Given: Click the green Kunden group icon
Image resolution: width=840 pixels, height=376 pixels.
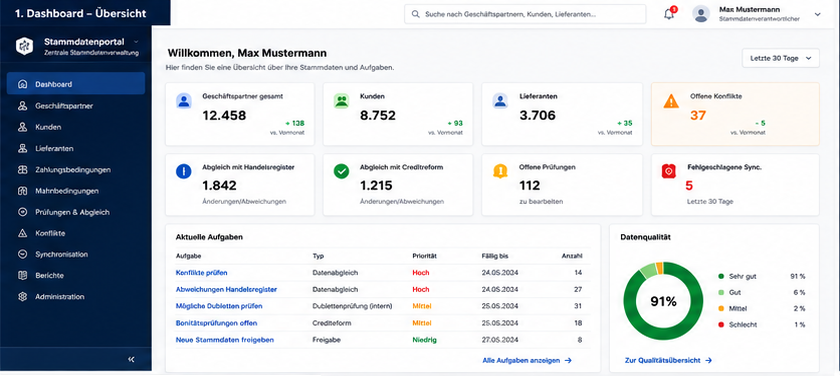Looking at the screenshot, I should click(341, 101).
